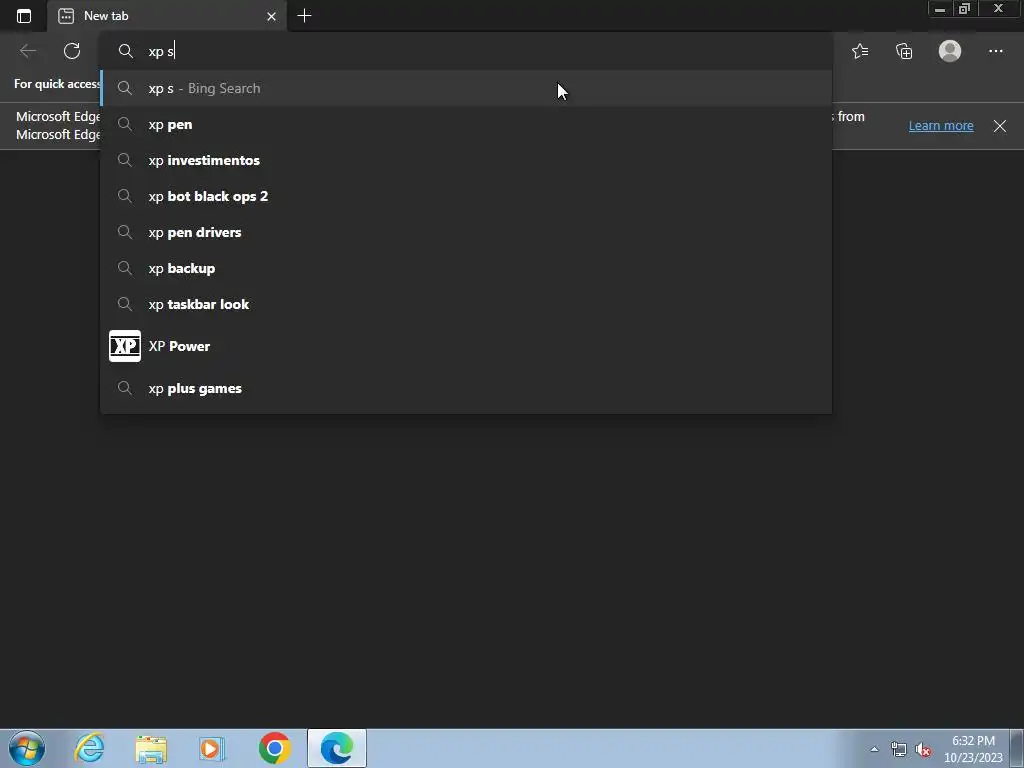Launch Internet Explorer from the taskbar
This screenshot has height=768, width=1024.
tap(89, 748)
